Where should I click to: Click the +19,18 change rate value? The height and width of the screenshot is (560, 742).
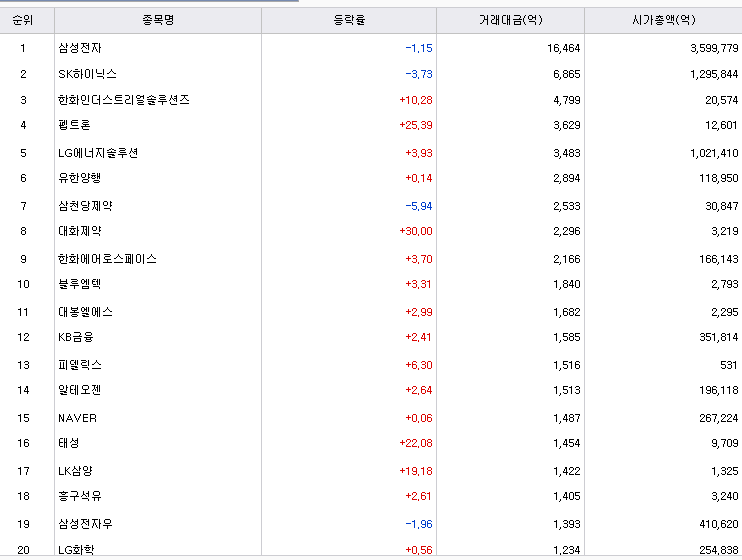pos(416,471)
